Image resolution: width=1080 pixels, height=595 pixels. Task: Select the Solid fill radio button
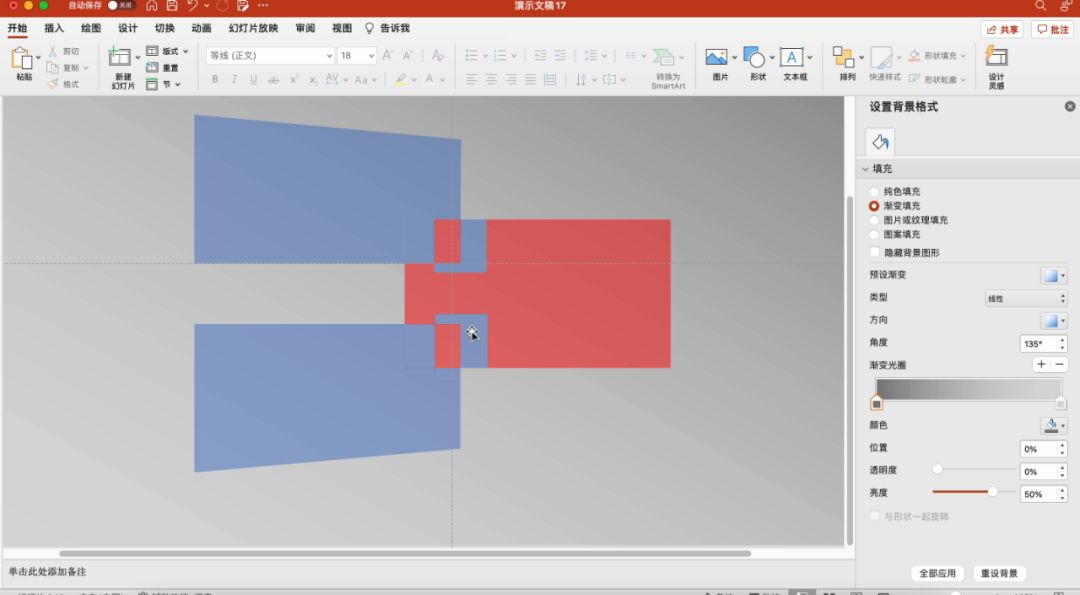(x=874, y=191)
